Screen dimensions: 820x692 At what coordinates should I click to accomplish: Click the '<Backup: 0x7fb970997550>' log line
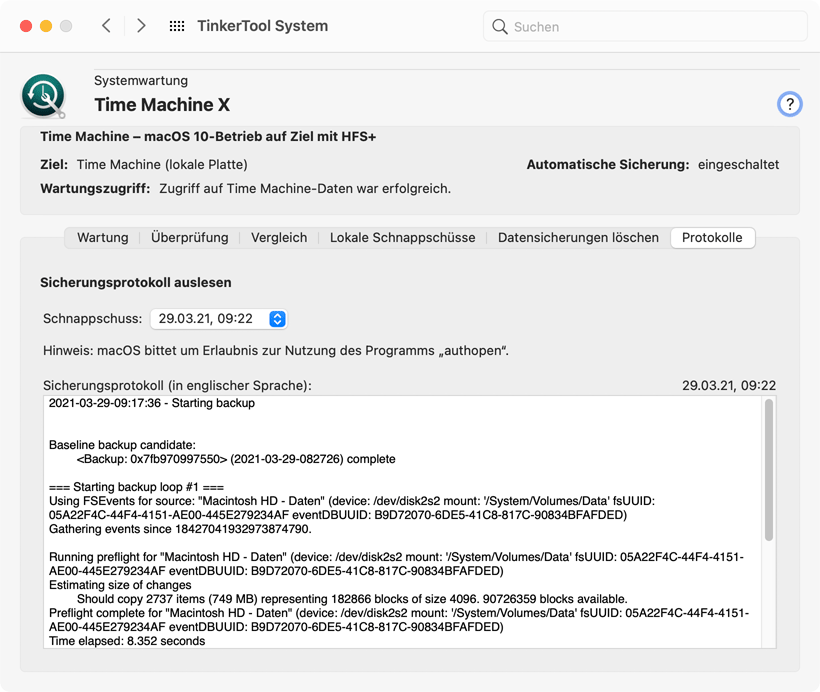coord(236,459)
